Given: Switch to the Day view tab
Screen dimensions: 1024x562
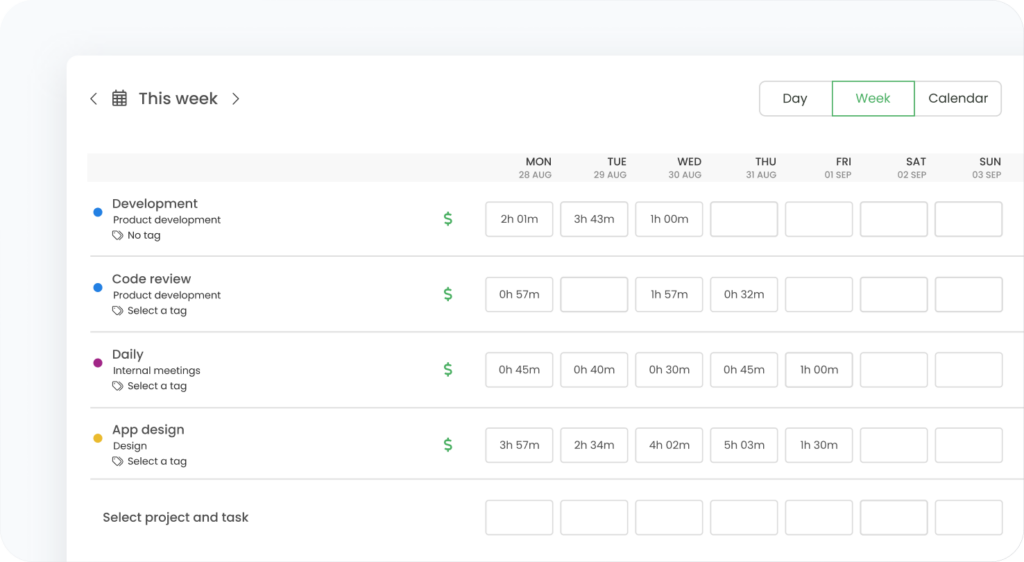Looking at the screenshot, I should (795, 98).
